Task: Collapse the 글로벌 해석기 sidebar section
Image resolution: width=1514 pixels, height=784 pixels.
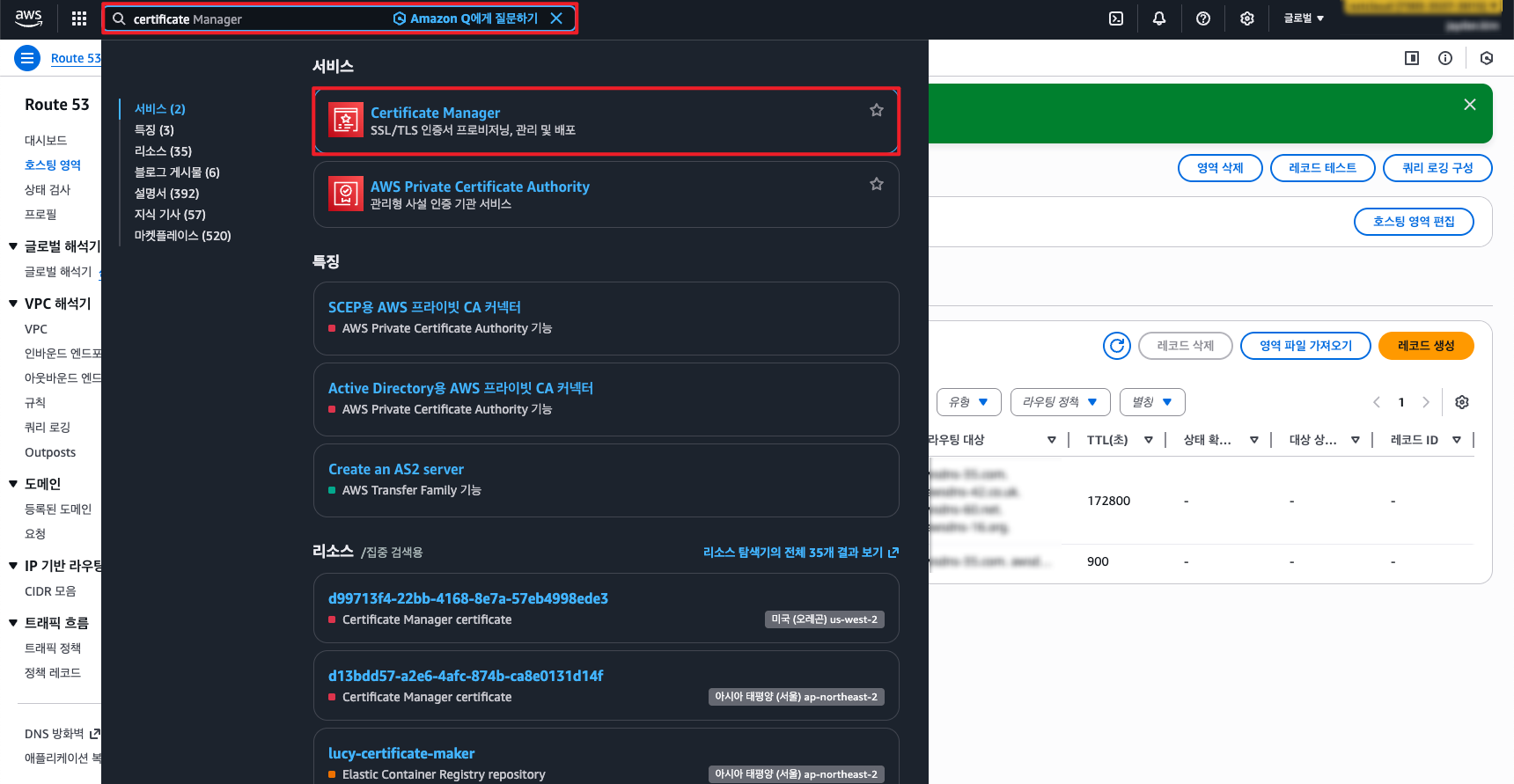Action: [x=13, y=246]
